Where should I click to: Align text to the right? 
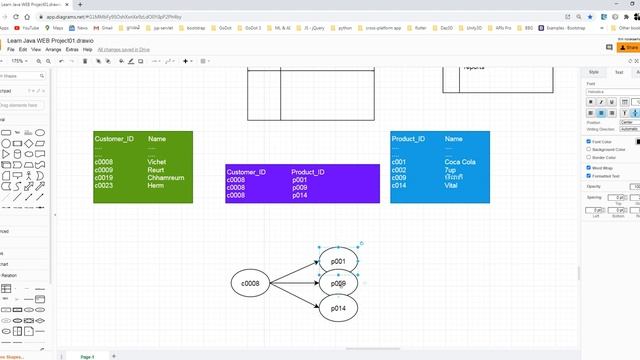pyautogui.click(x=611, y=113)
